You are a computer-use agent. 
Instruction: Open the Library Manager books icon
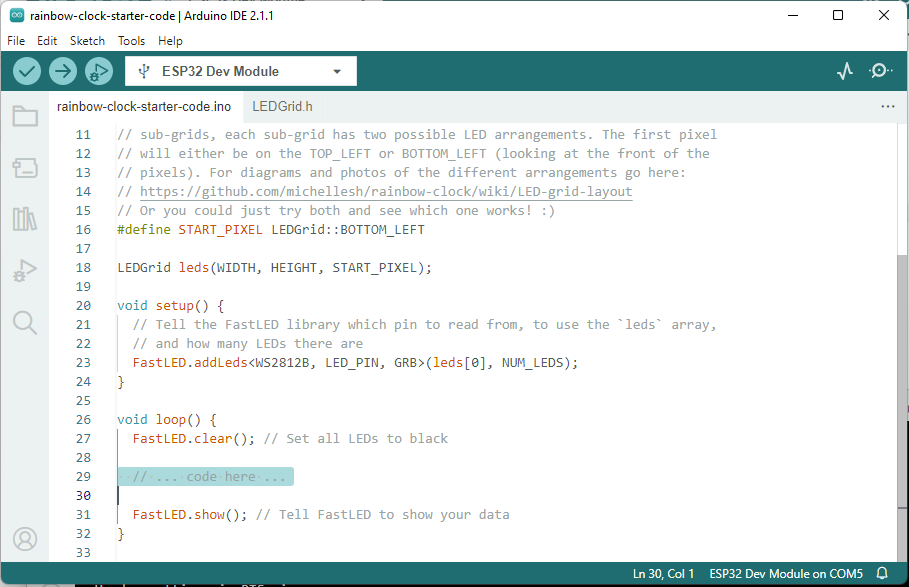tap(25, 218)
